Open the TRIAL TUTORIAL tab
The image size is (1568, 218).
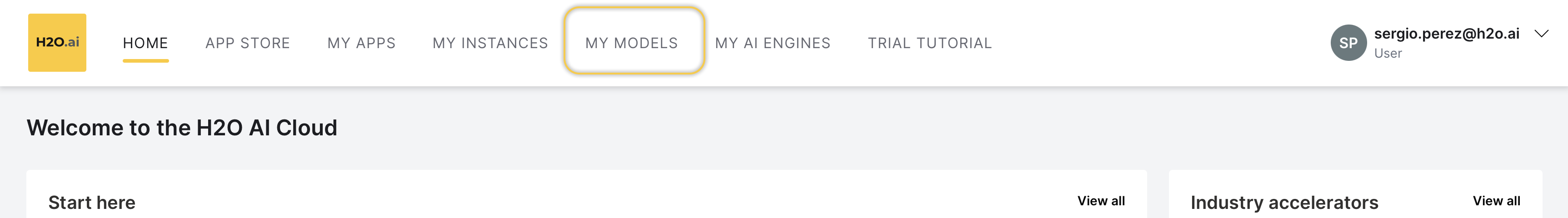click(x=930, y=43)
